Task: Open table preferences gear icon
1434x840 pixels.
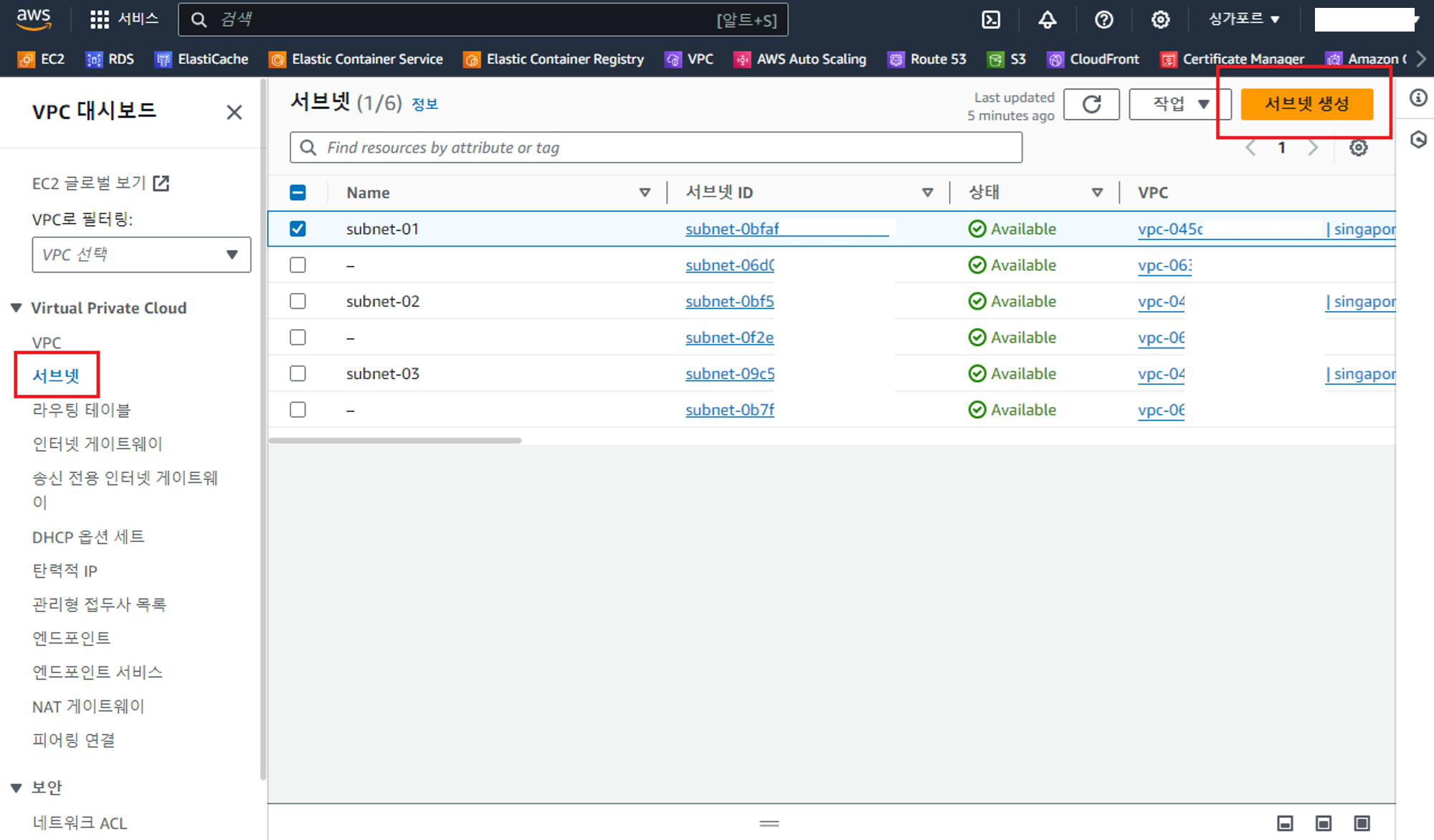Action: 1358,148
